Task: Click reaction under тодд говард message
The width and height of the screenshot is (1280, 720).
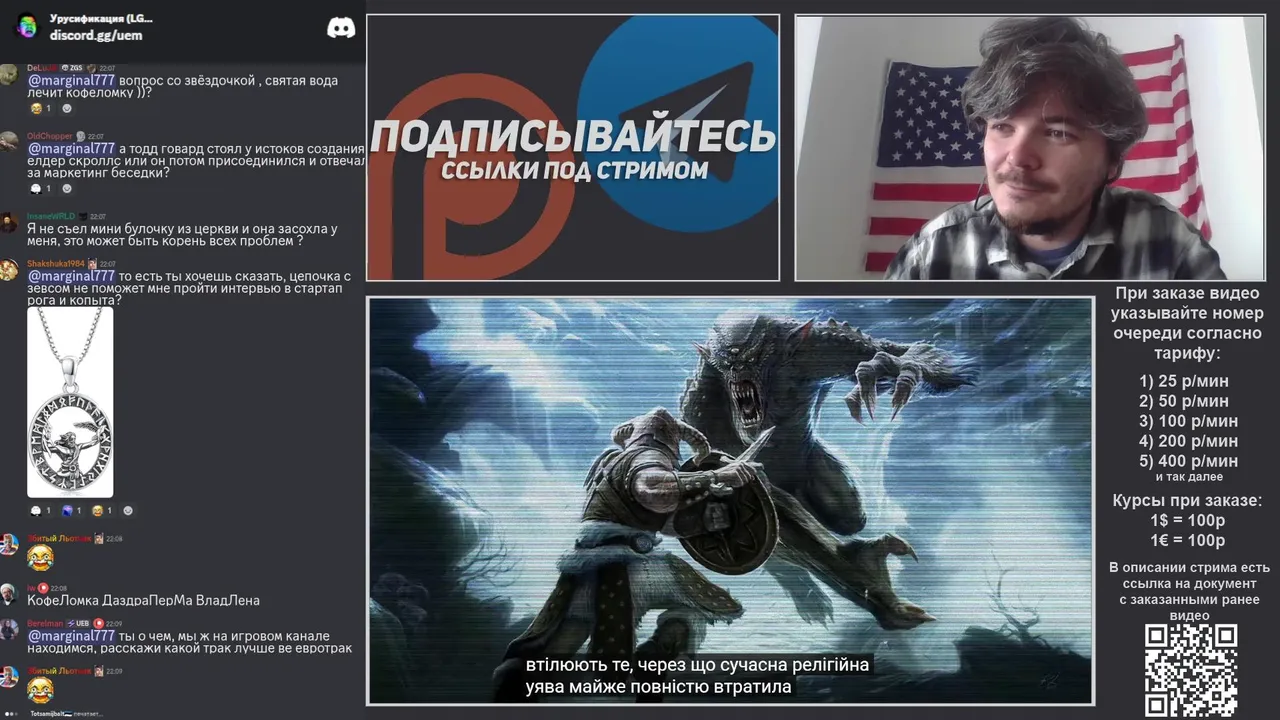Action: click(41, 188)
